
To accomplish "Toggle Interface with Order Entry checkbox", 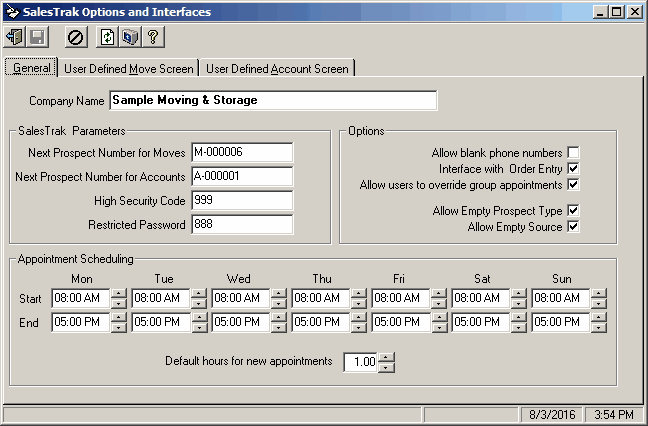I will [x=573, y=169].
